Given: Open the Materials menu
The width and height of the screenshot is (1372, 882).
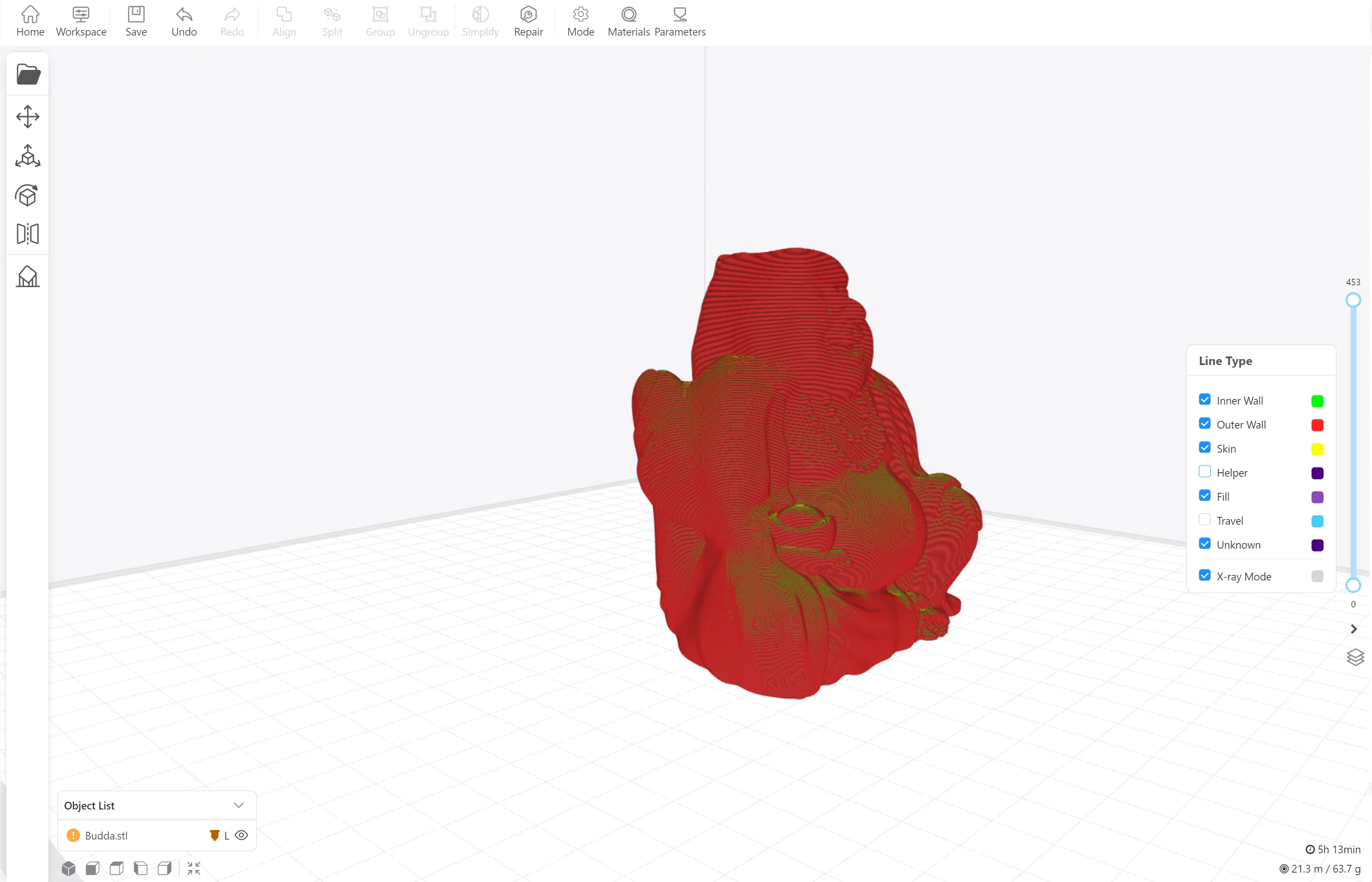Looking at the screenshot, I should tap(629, 22).
